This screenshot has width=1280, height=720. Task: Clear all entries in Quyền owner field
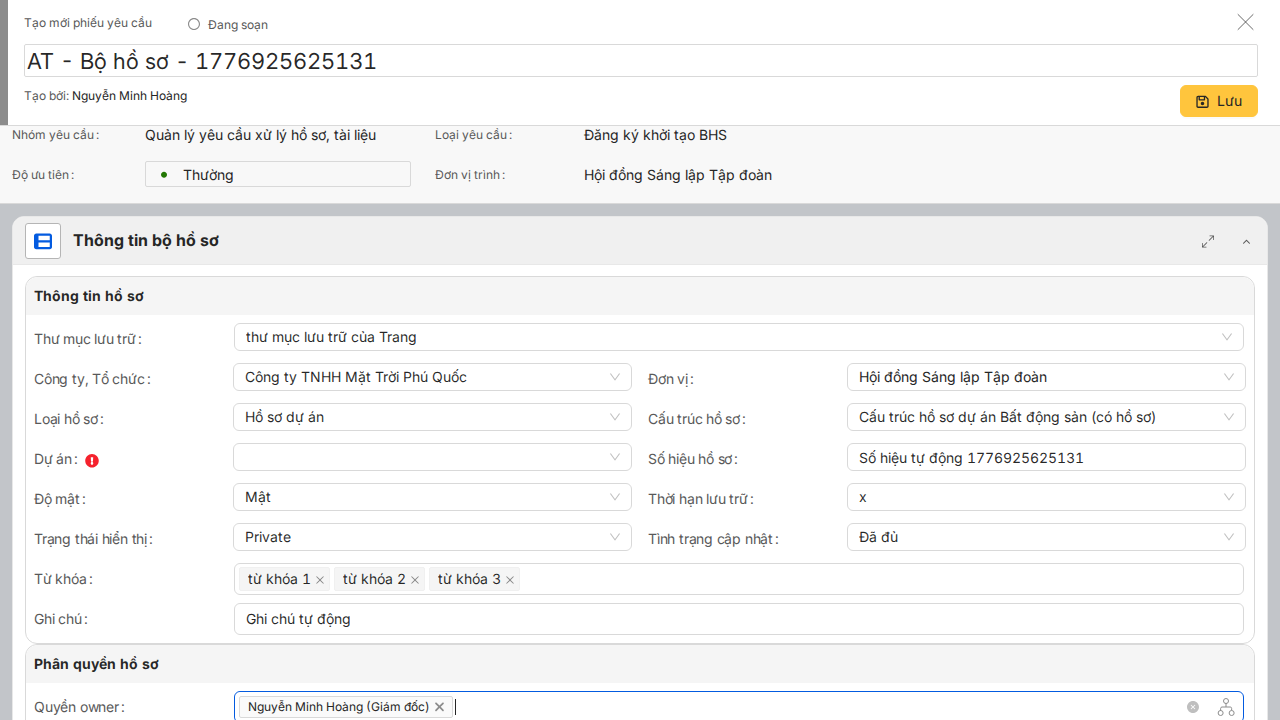point(1193,707)
